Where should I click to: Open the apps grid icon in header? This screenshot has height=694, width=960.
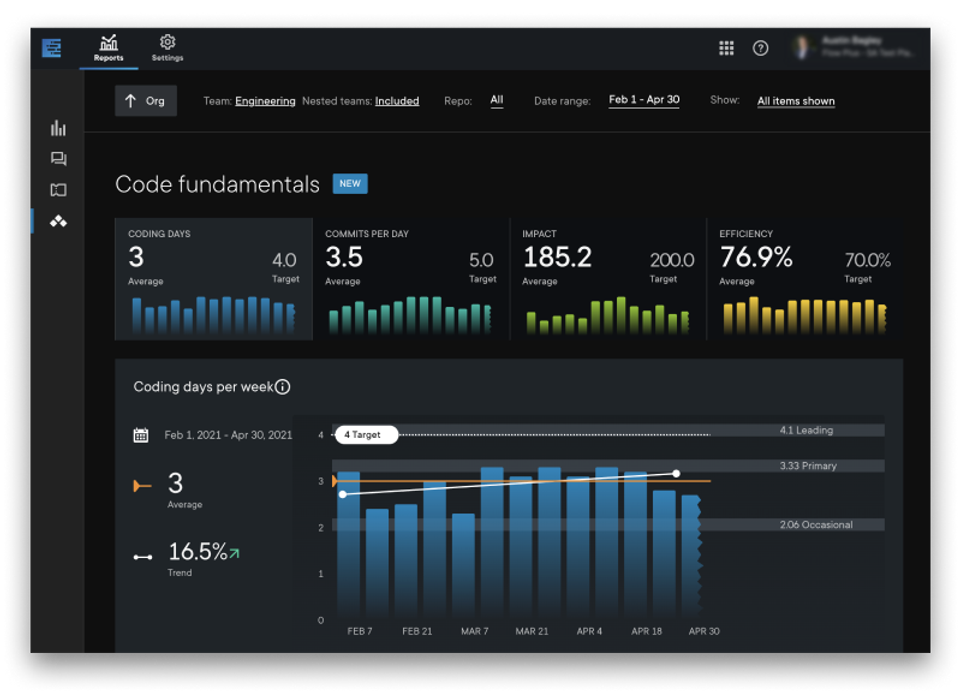point(727,48)
